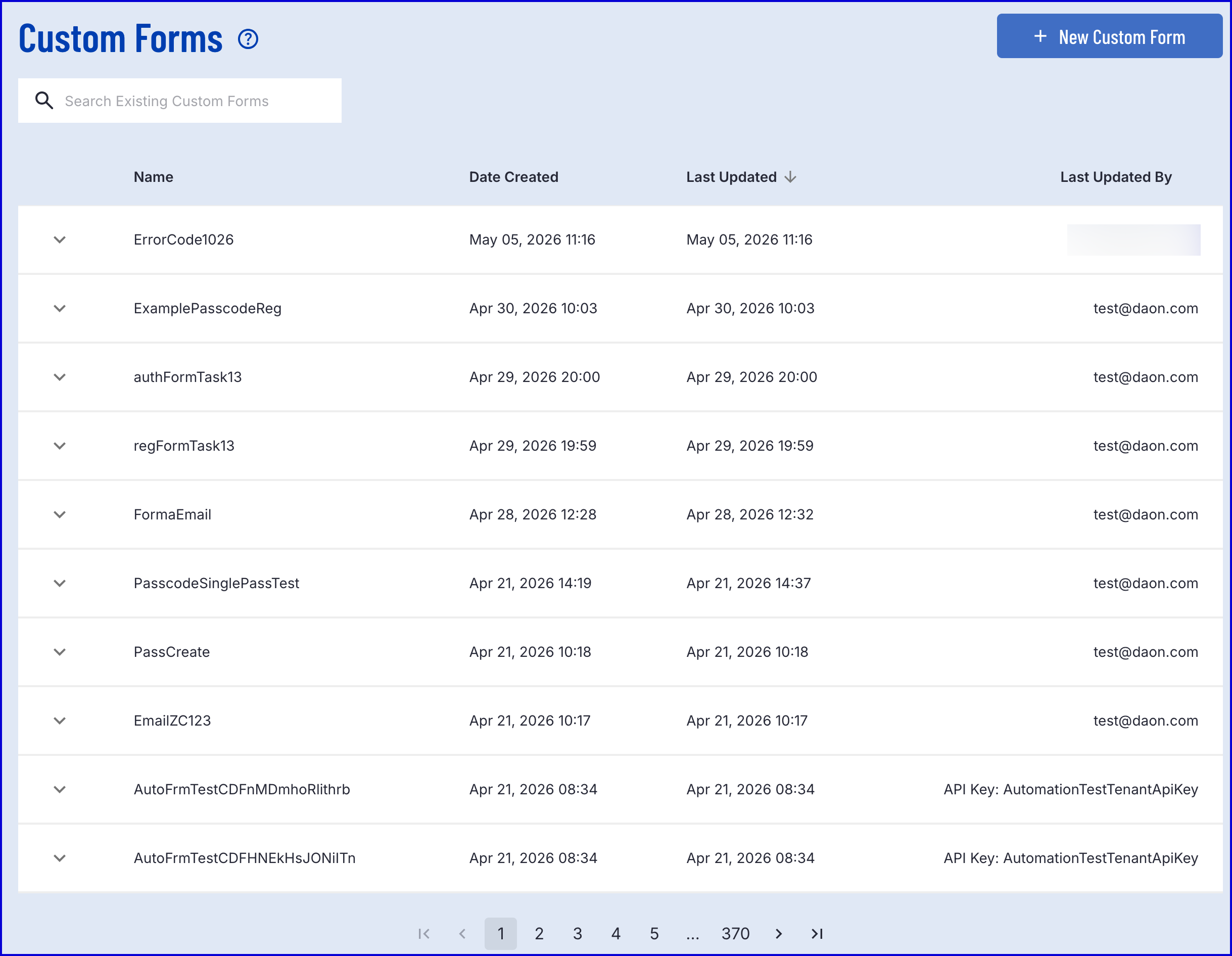Image resolution: width=1232 pixels, height=956 pixels.
Task: Jump to the last page icon
Action: (x=817, y=934)
